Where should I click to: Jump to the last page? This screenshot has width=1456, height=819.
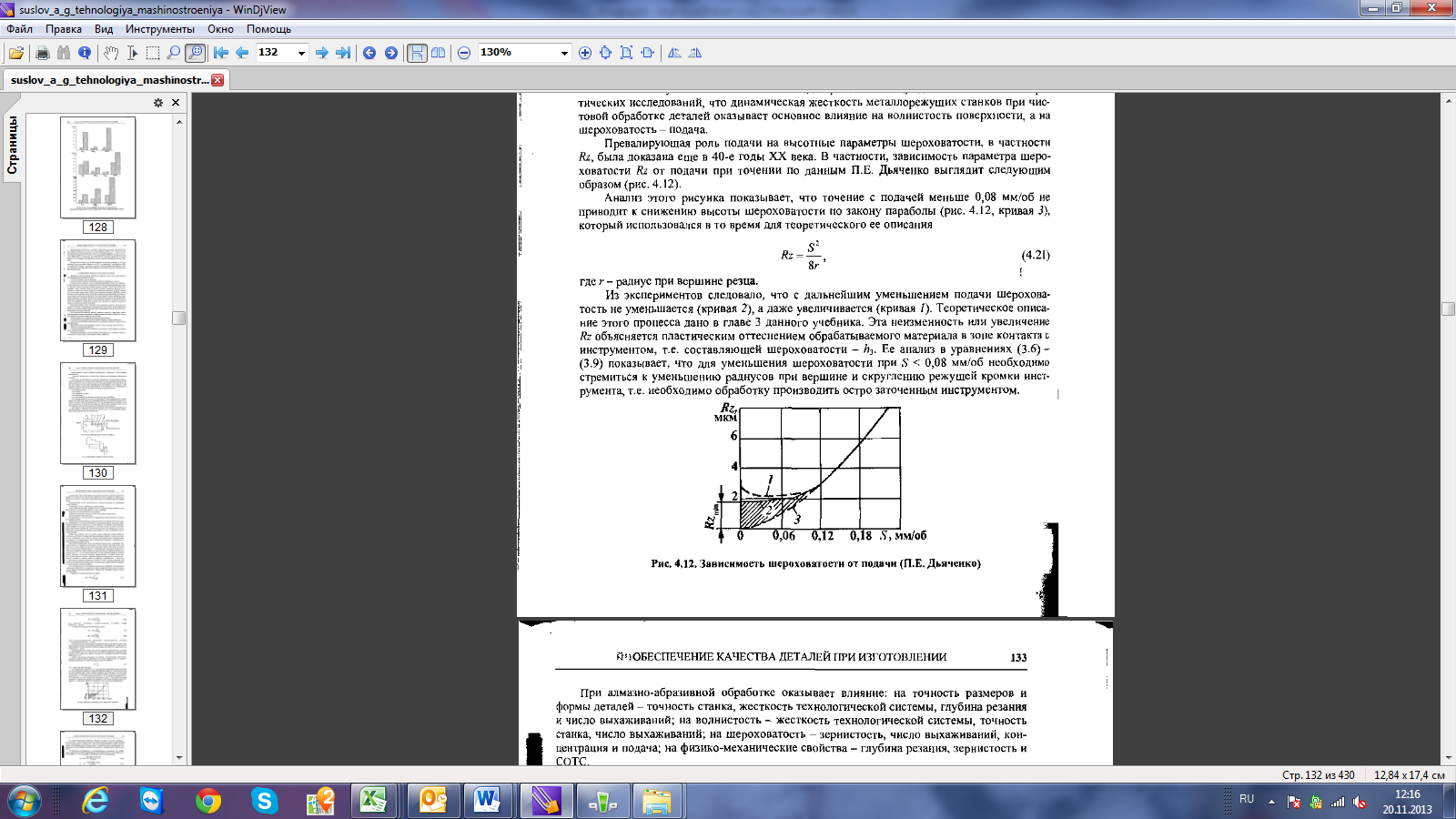click(x=343, y=53)
